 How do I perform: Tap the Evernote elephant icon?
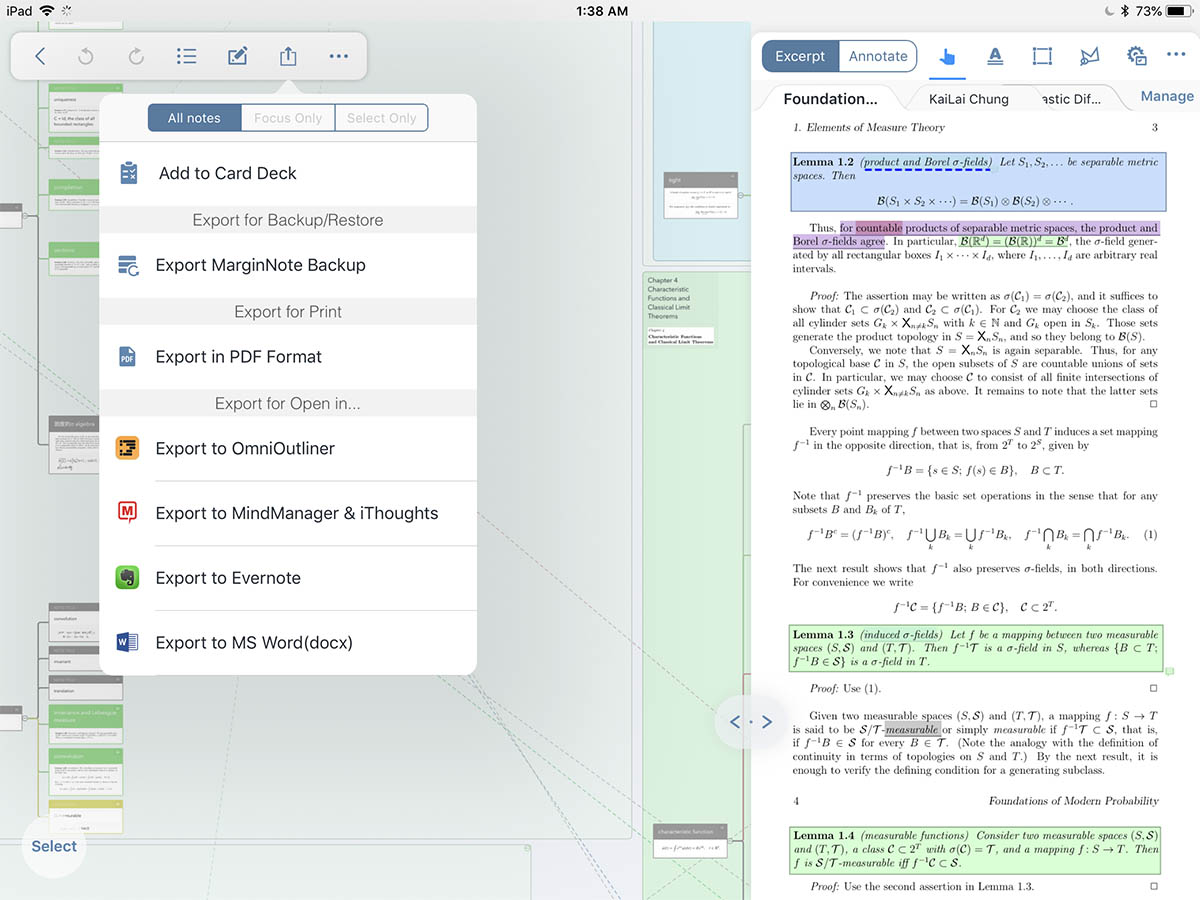coord(127,578)
